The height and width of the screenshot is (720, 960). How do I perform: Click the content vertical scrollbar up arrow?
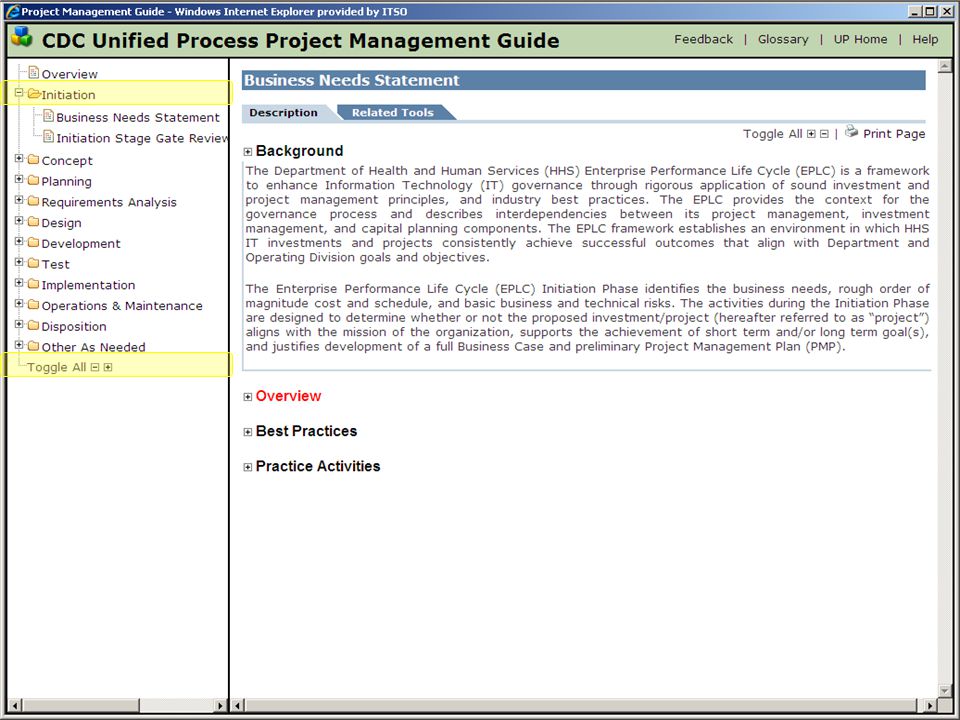click(x=945, y=66)
